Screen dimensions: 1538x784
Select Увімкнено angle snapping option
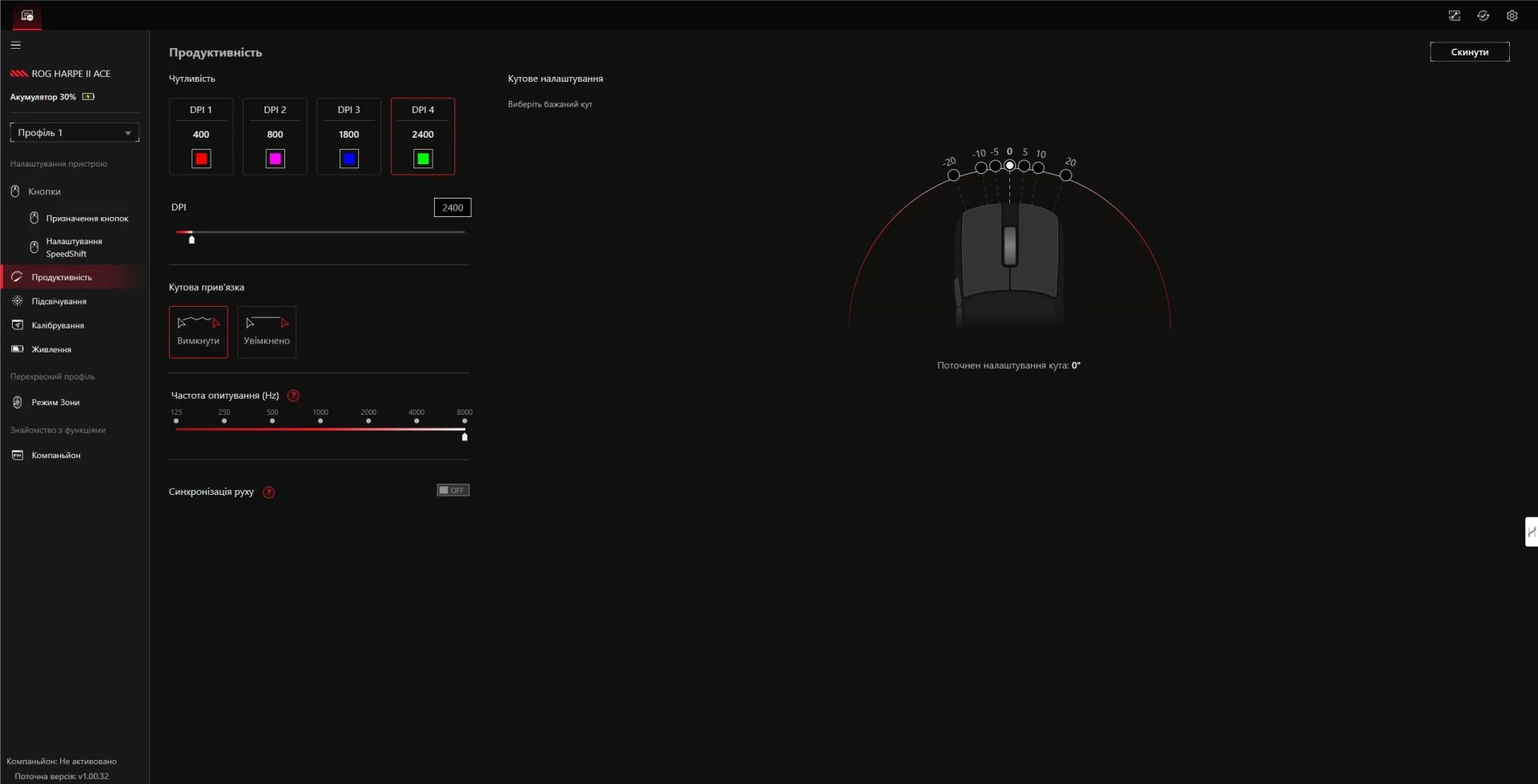[267, 332]
